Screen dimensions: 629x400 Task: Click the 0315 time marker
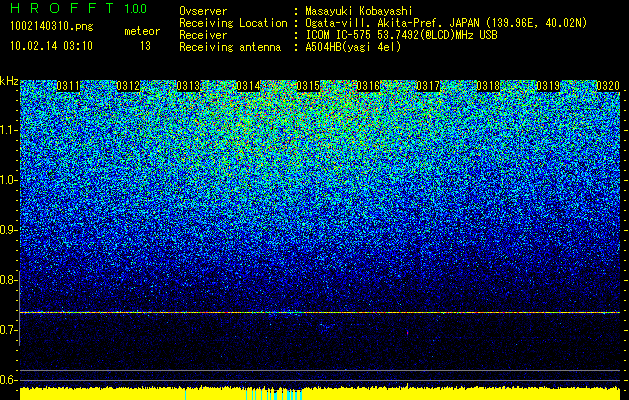[x=308, y=86]
